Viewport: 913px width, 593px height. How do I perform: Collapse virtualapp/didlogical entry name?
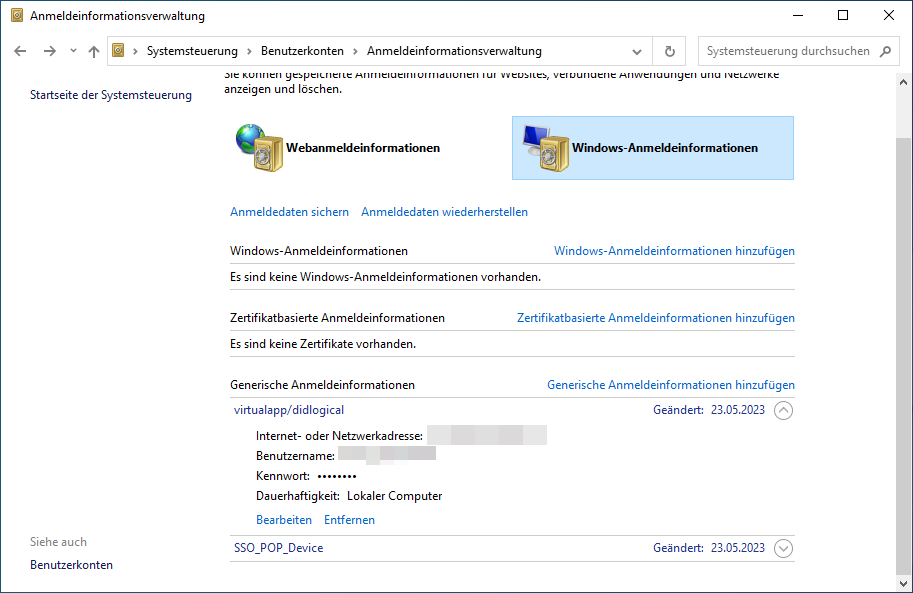tap(289, 410)
